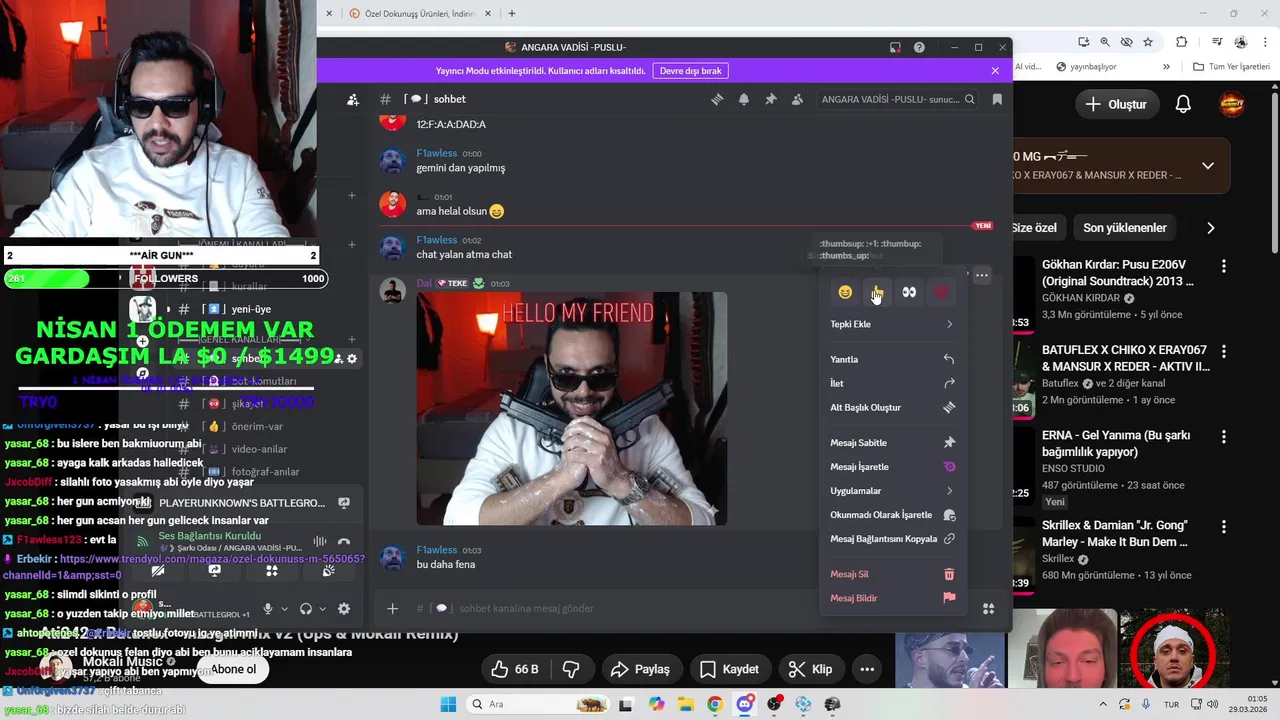Screen dimensions: 1280x720
Task: Click YouTube Paylaş share button
Action: pos(640,669)
